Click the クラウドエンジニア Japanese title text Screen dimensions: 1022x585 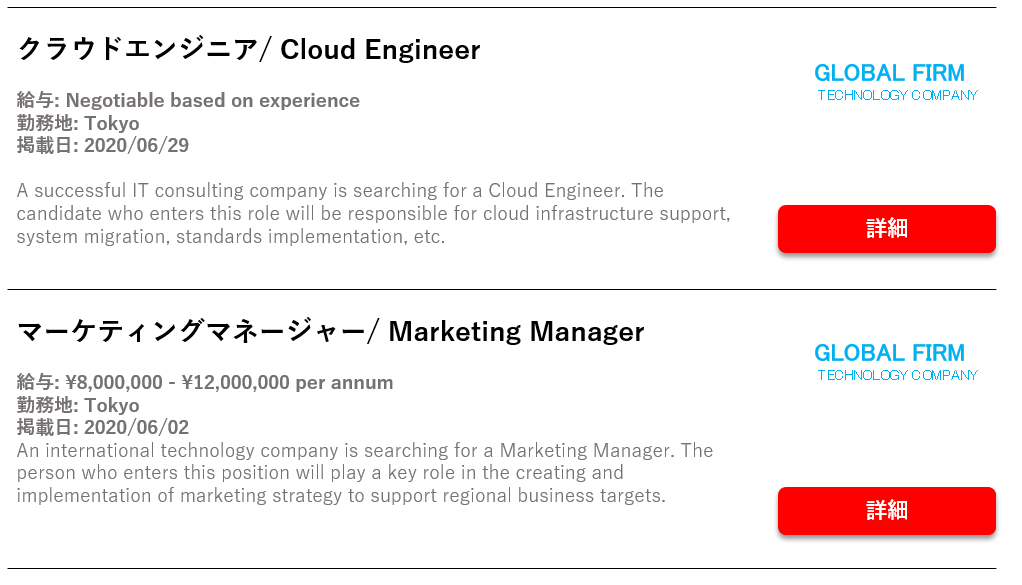[138, 50]
